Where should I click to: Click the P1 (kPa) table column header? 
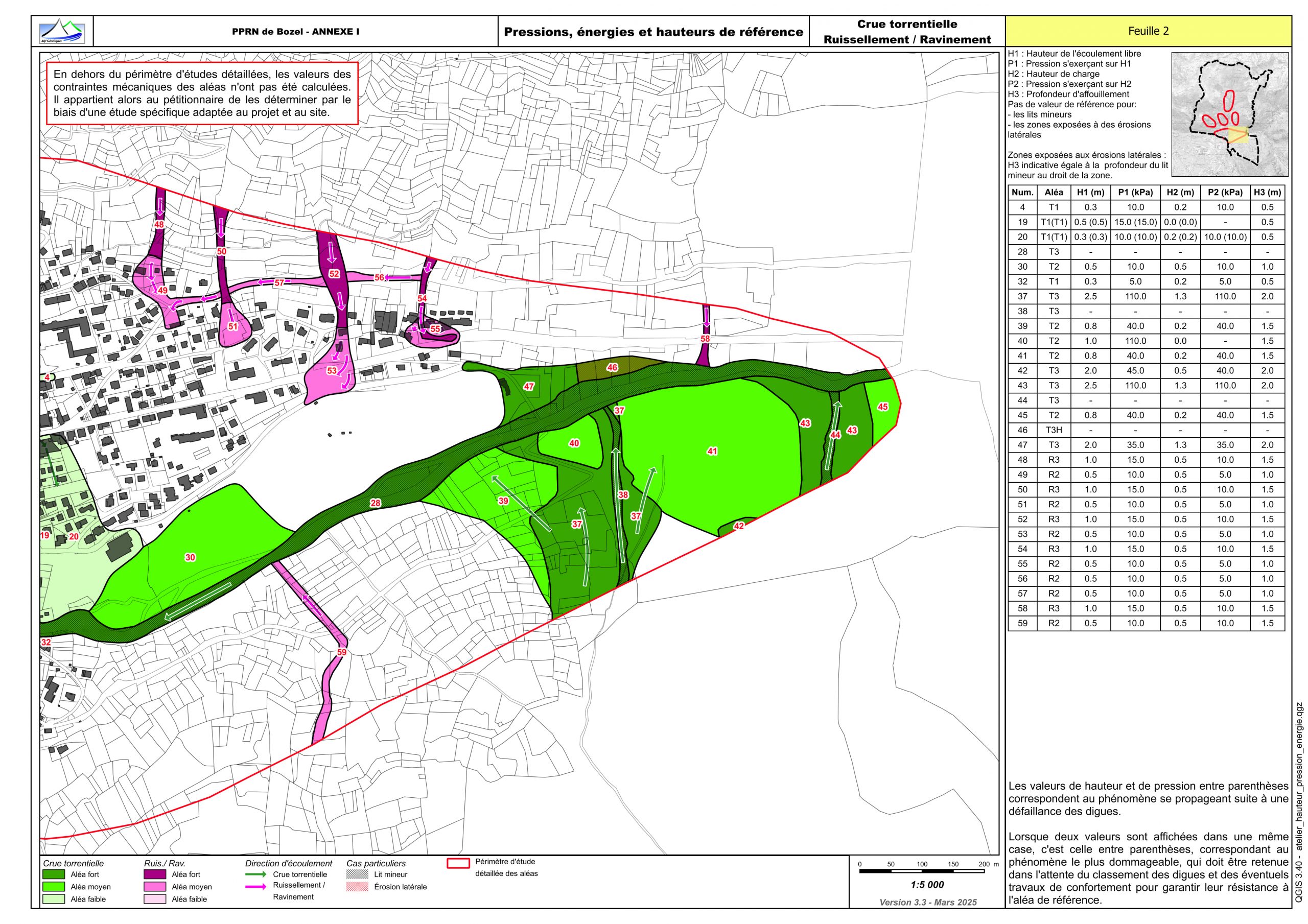tap(1135, 193)
